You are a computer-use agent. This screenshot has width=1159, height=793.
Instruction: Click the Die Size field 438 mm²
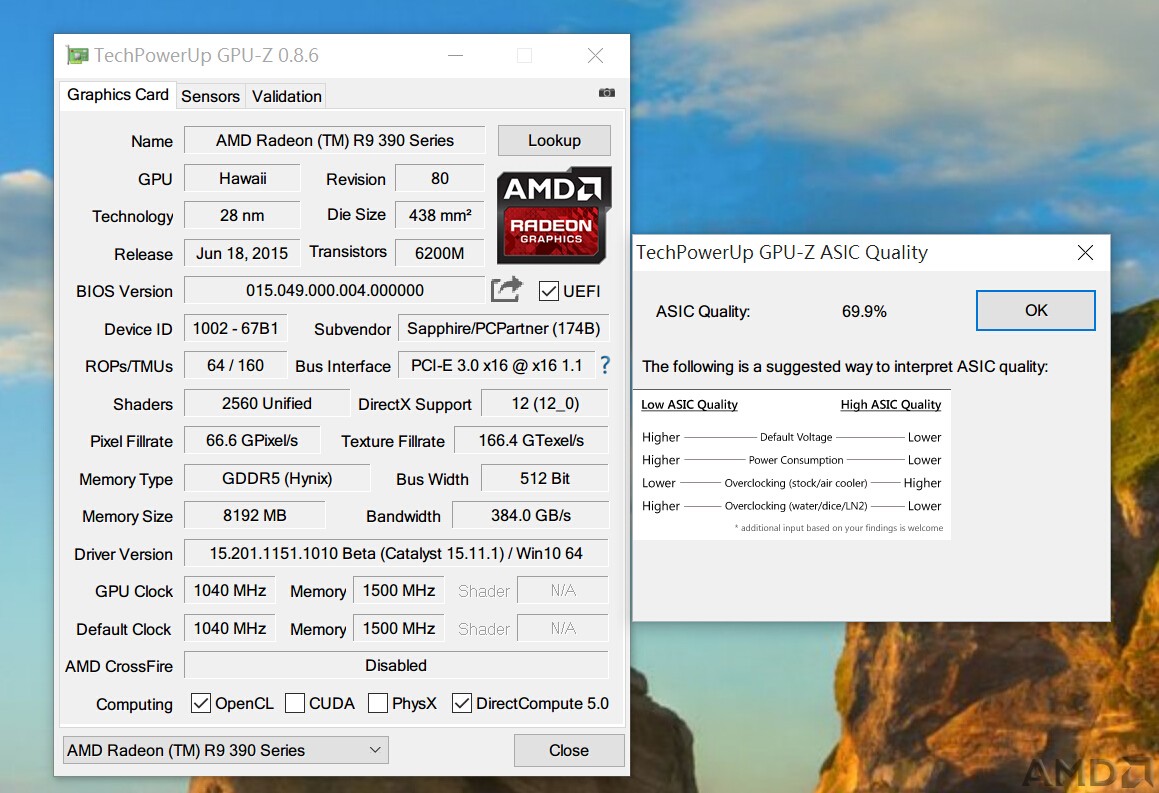[x=440, y=215]
